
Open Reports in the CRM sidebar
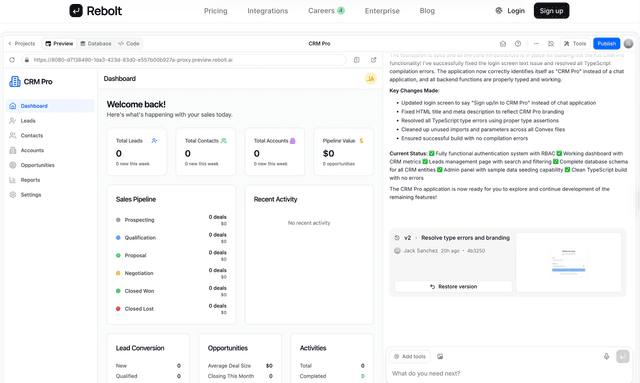tap(51, 180)
